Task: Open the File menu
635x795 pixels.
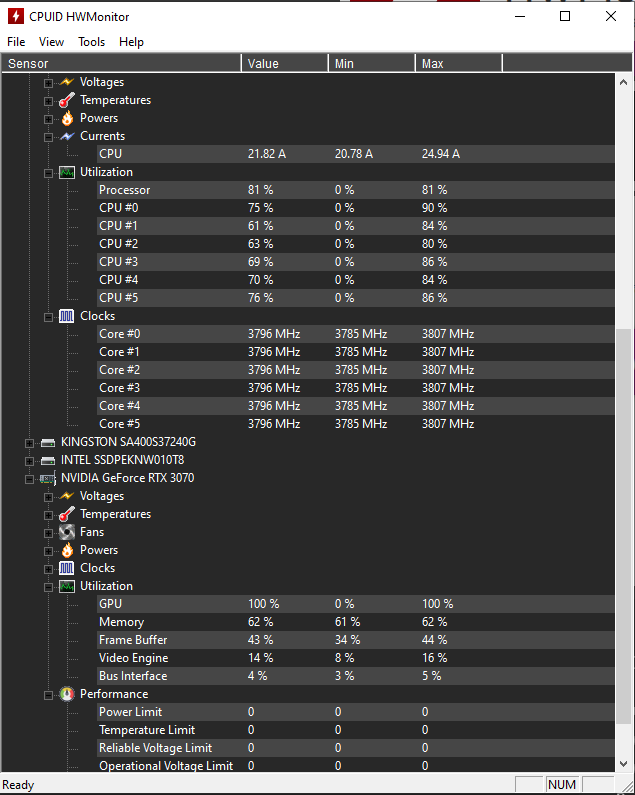Action: (x=16, y=42)
